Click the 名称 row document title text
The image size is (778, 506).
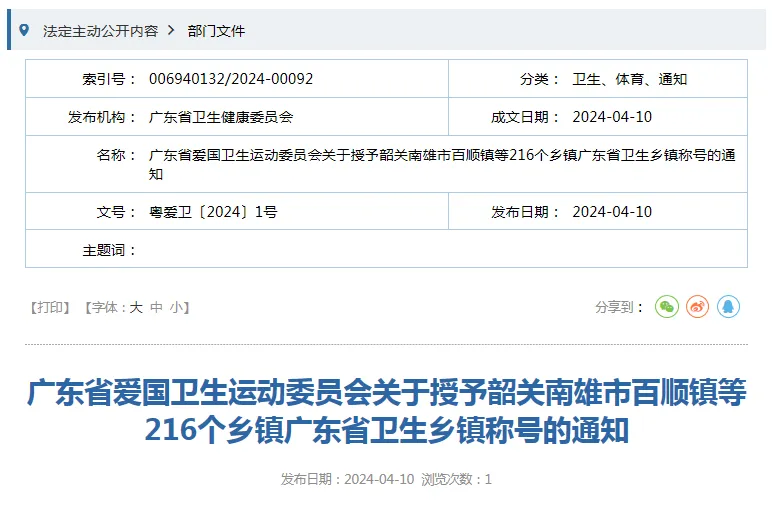pyautogui.click(x=442, y=164)
